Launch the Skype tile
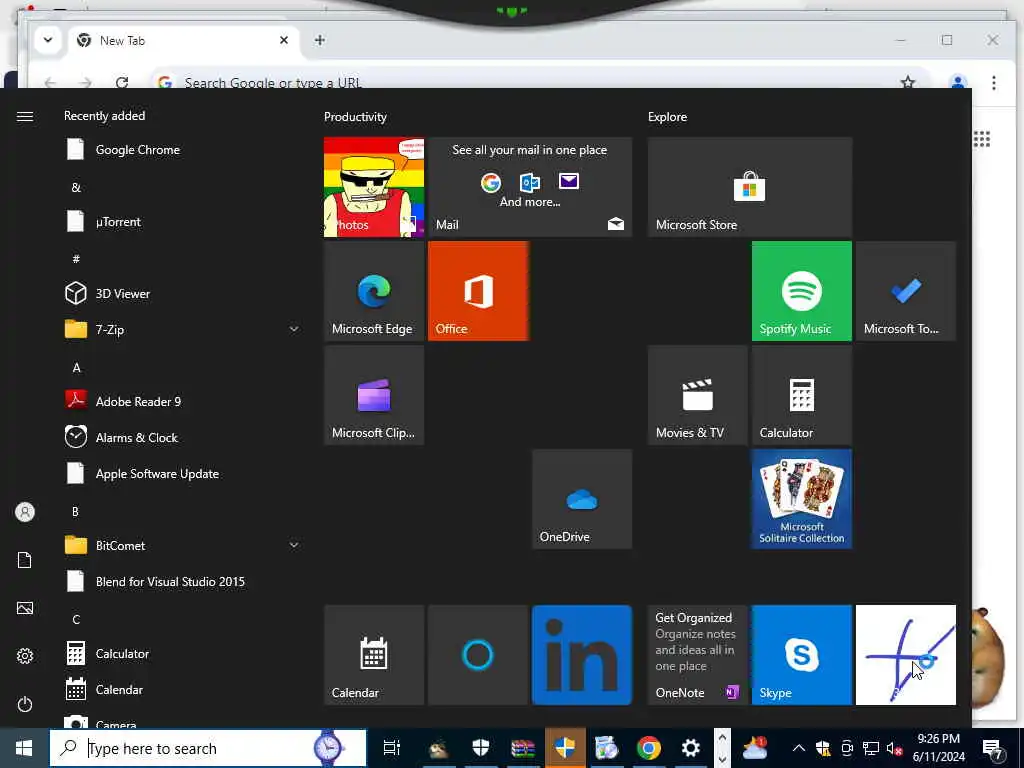 802,655
